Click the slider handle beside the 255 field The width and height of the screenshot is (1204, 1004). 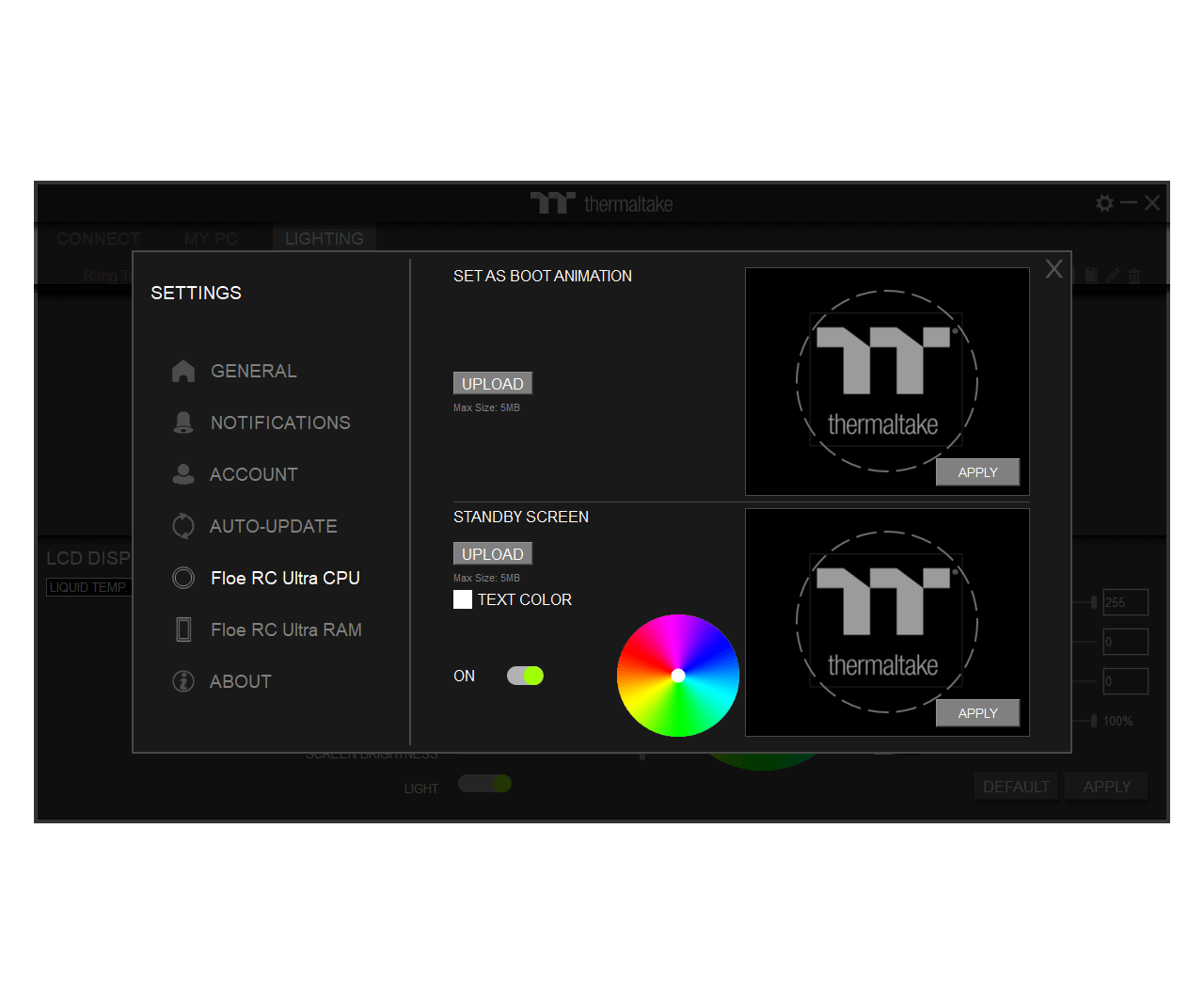pyautogui.click(x=1094, y=602)
